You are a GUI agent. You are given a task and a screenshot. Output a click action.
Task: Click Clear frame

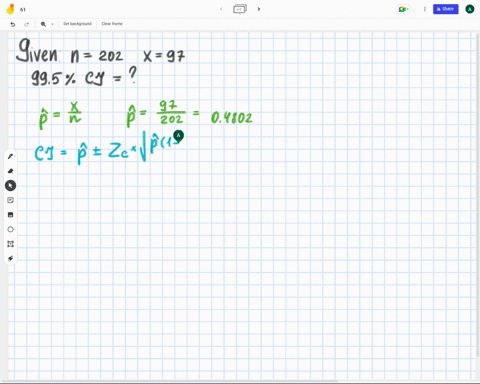click(112, 24)
